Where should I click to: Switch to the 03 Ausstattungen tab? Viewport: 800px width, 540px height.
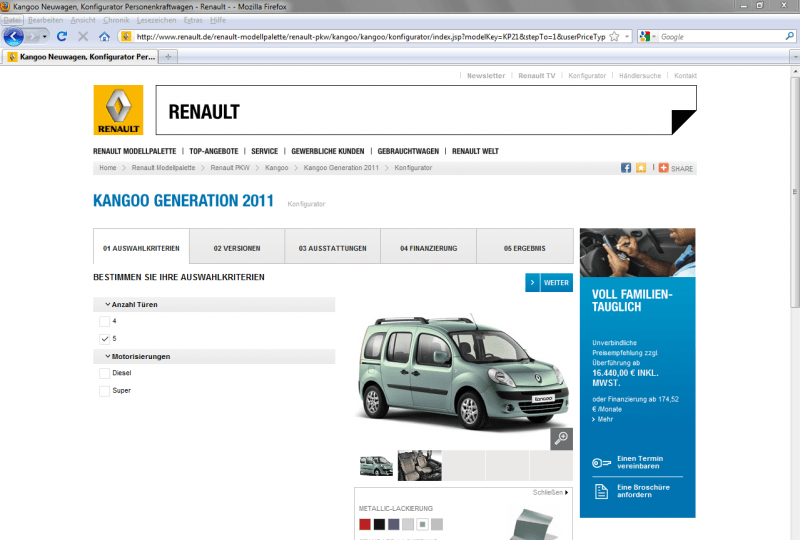(x=333, y=248)
